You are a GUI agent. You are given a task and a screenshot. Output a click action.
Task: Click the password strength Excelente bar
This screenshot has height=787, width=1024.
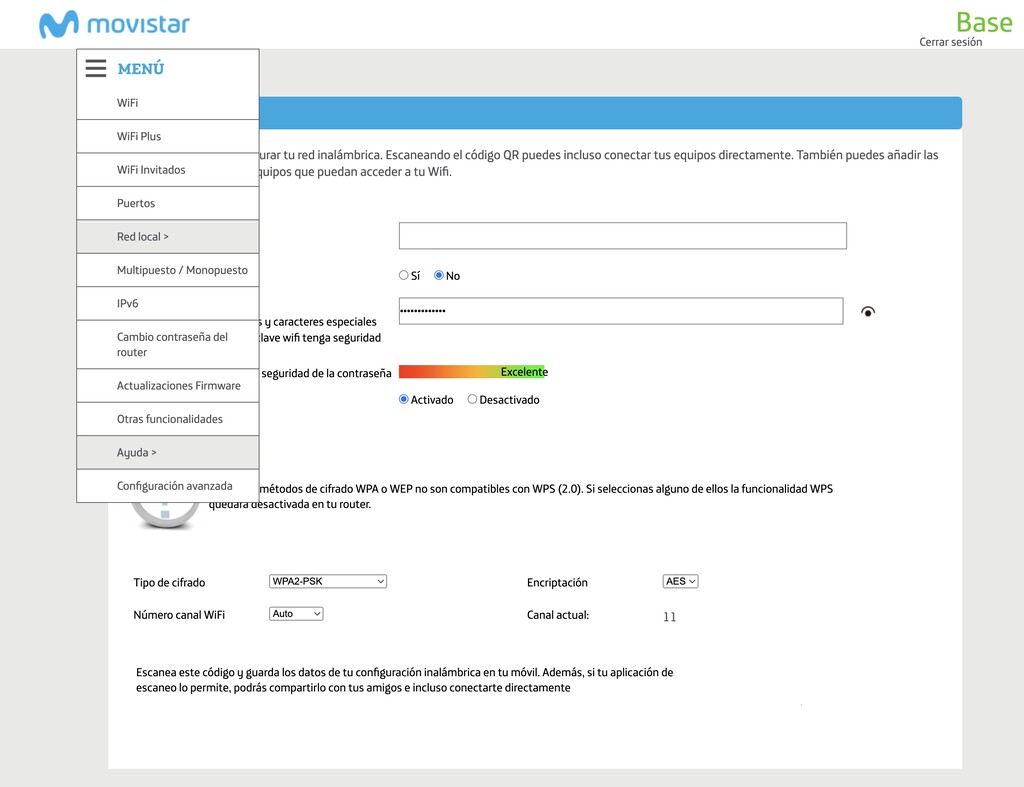tap(472, 371)
